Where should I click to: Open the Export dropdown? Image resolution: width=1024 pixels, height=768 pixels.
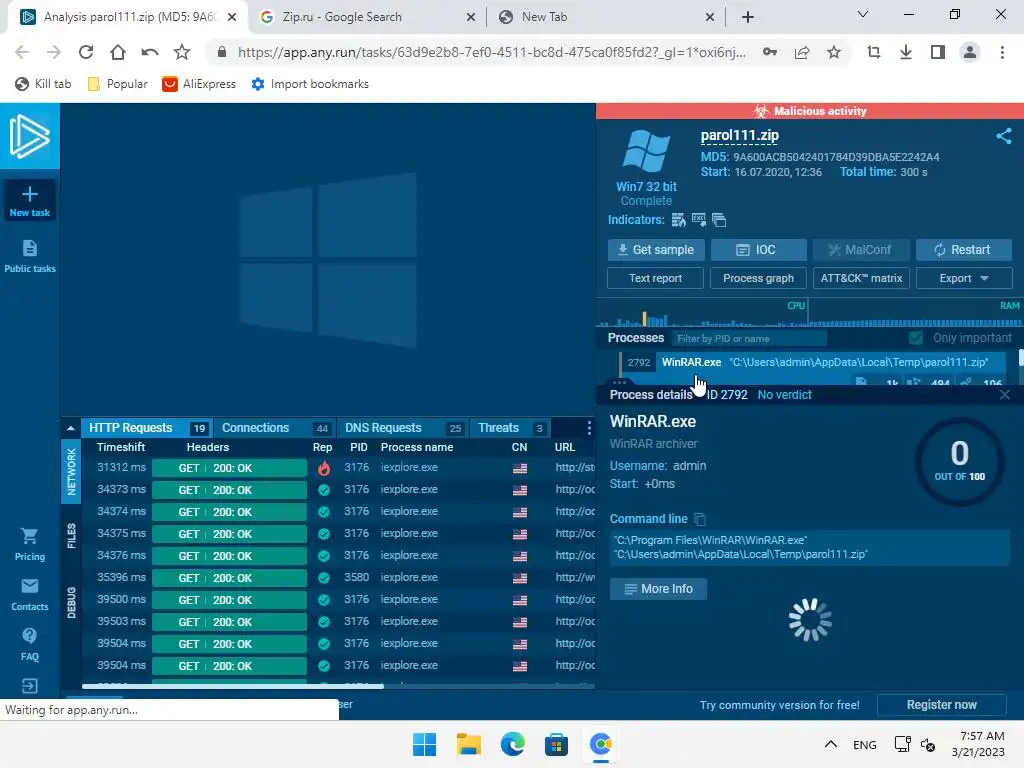click(x=964, y=278)
